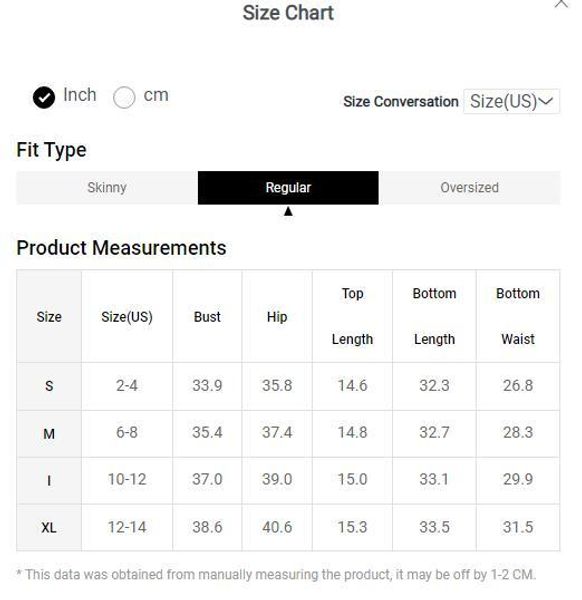Click the Bottom Waist column header
Screen dimensions: 582x600
pyautogui.click(x=518, y=316)
